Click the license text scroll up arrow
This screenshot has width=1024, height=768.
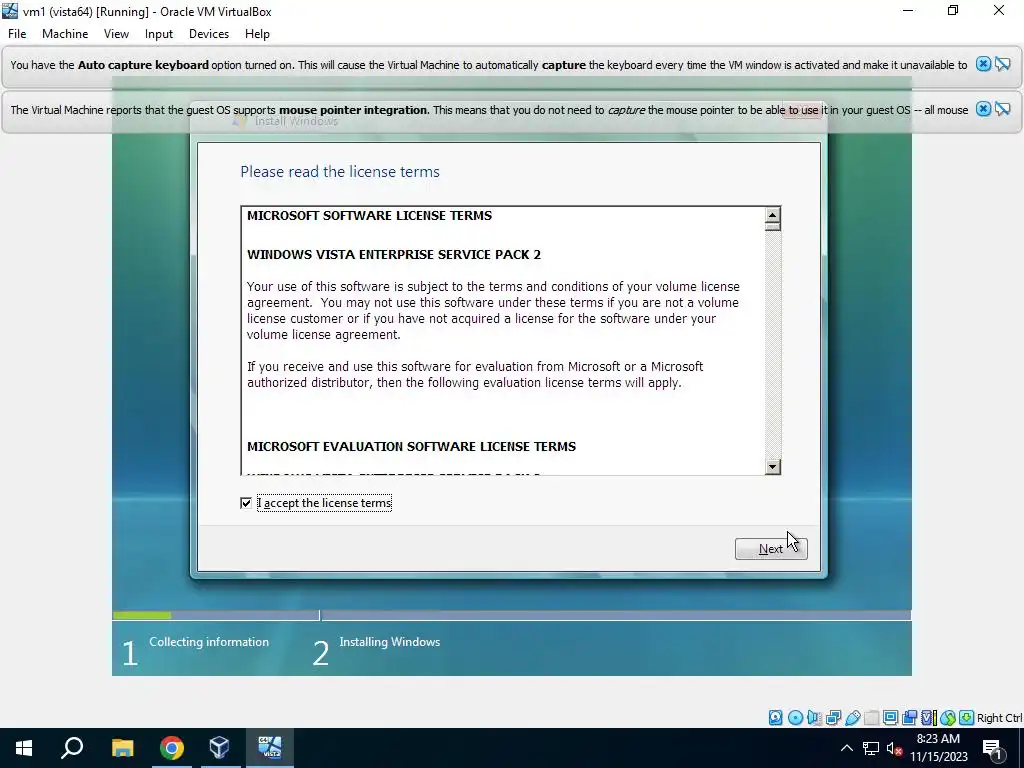click(x=773, y=215)
